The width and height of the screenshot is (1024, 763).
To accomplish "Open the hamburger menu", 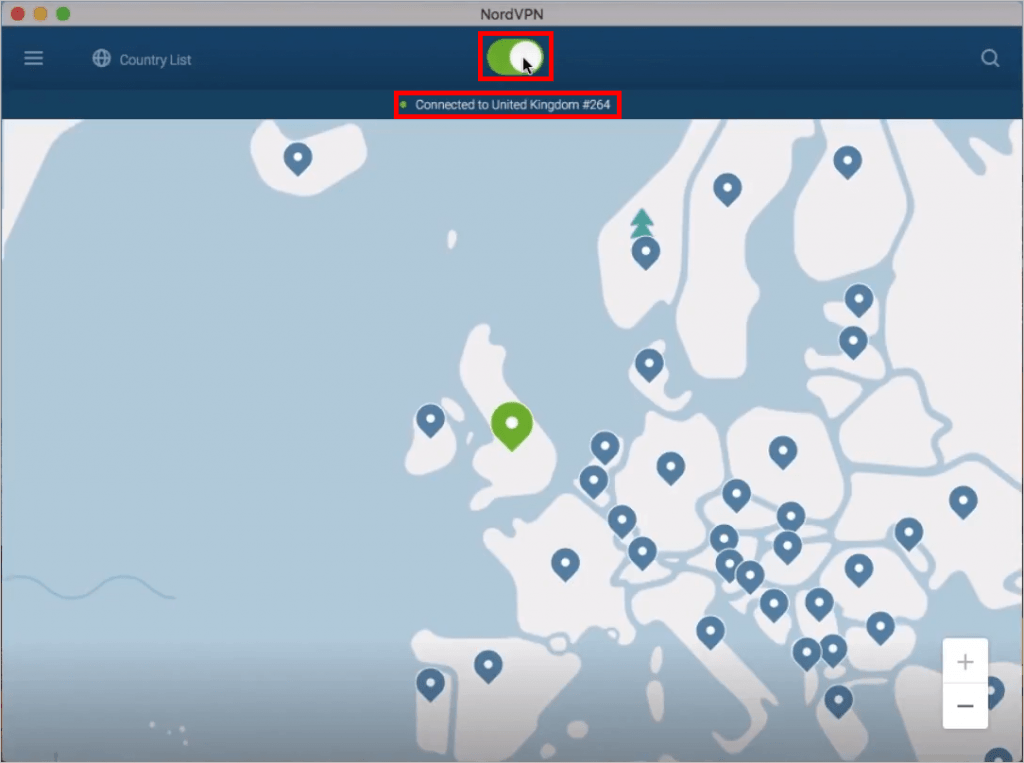I will point(34,58).
